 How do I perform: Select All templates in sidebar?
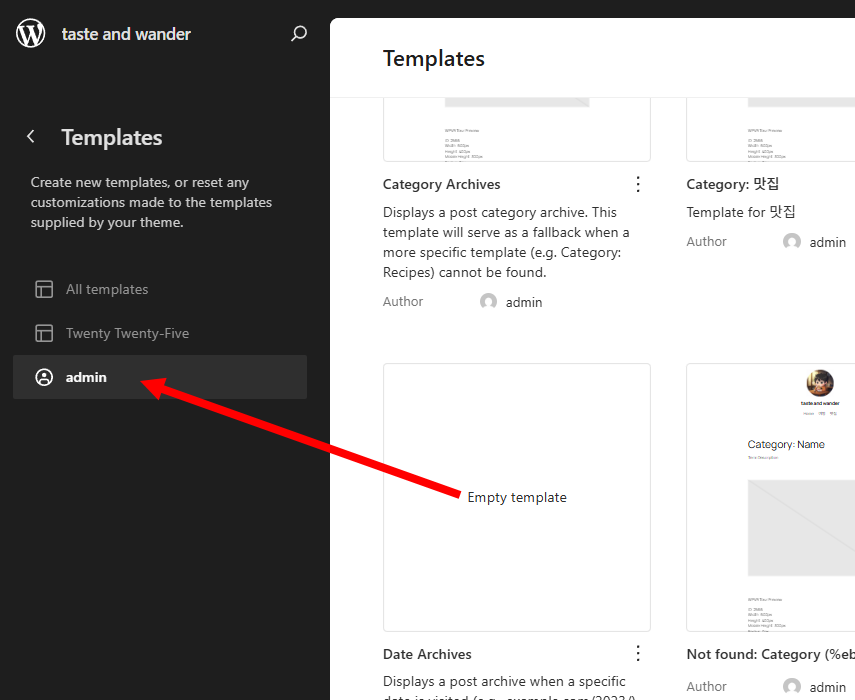160,289
